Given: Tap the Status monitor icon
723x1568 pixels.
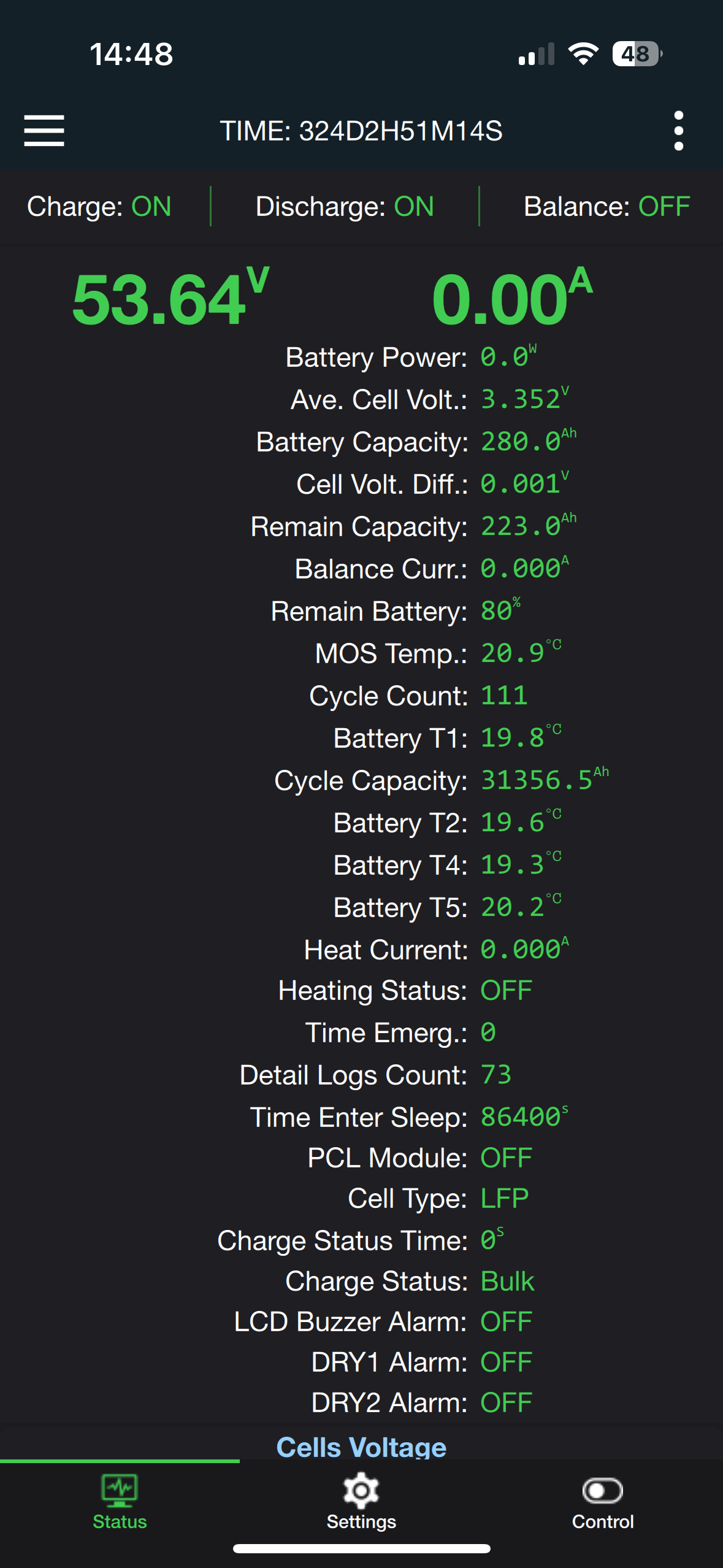Looking at the screenshot, I should point(120,1491).
